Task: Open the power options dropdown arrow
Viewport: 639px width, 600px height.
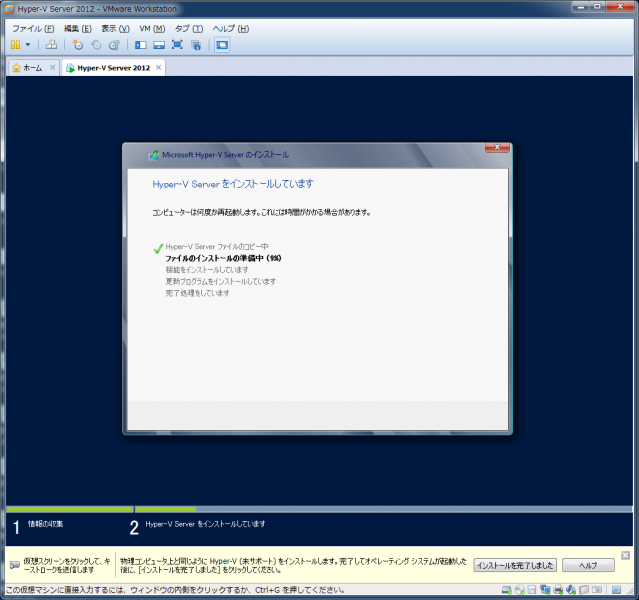Action: click(x=28, y=45)
